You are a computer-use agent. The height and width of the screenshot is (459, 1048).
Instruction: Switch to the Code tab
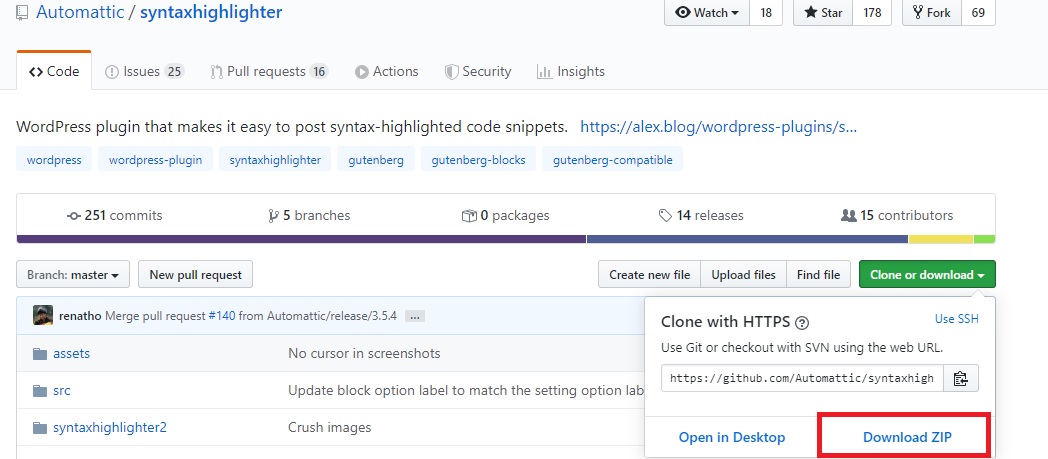coord(54,71)
